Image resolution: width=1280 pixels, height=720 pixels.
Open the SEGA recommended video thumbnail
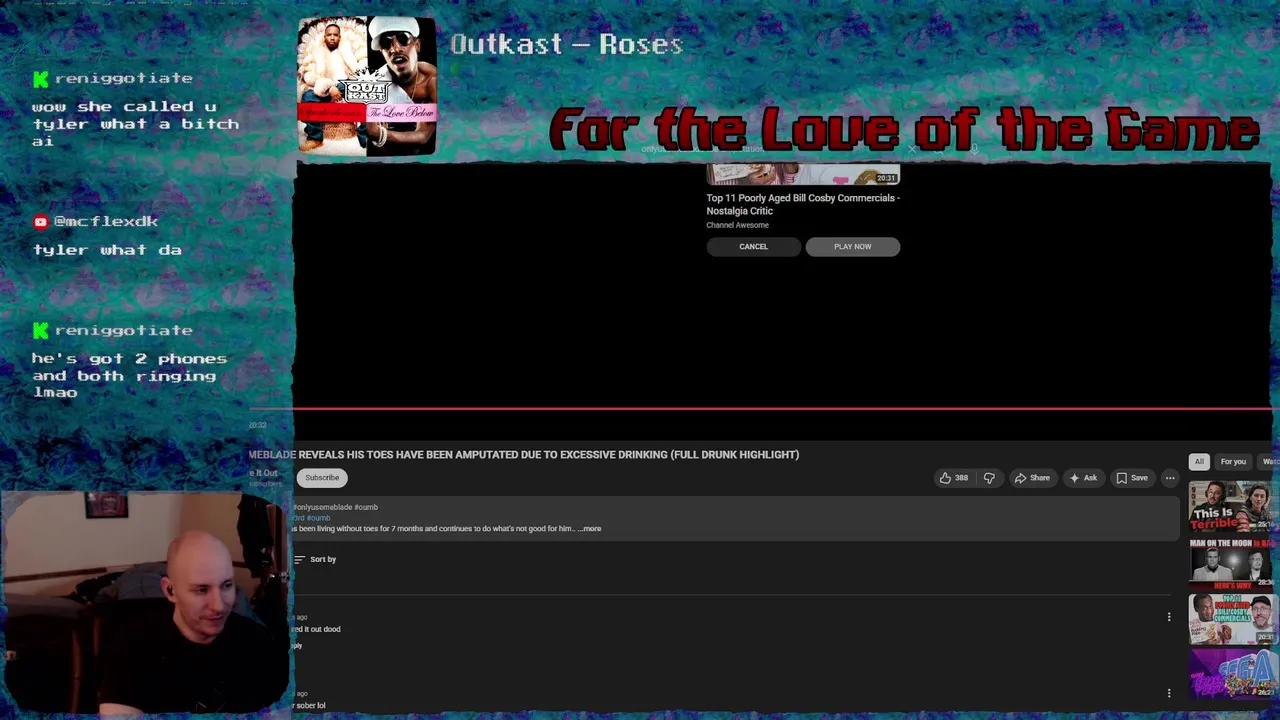1232,674
